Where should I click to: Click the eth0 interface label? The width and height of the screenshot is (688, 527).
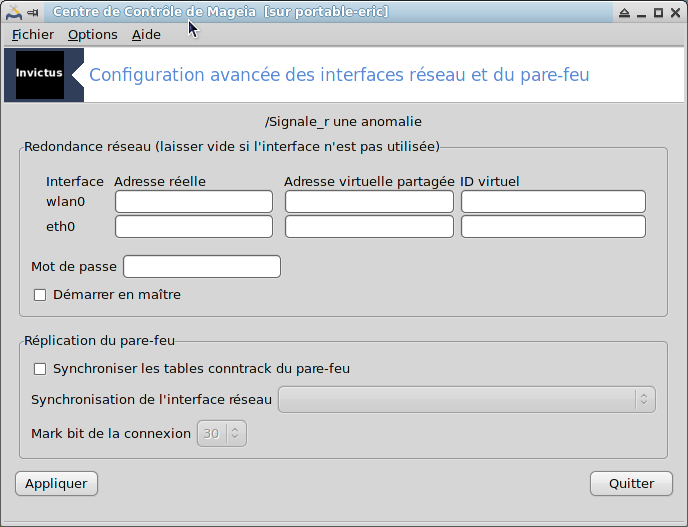tap(61, 226)
